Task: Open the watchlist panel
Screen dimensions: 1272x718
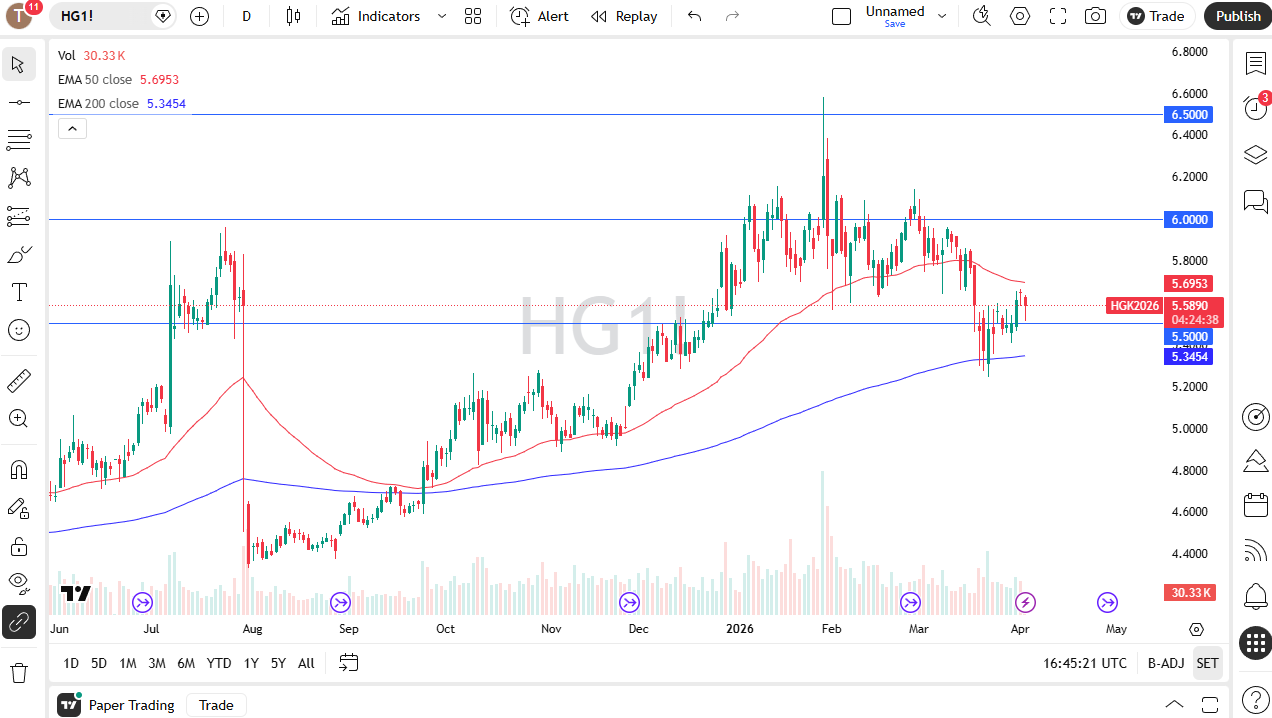Action: (x=1255, y=63)
